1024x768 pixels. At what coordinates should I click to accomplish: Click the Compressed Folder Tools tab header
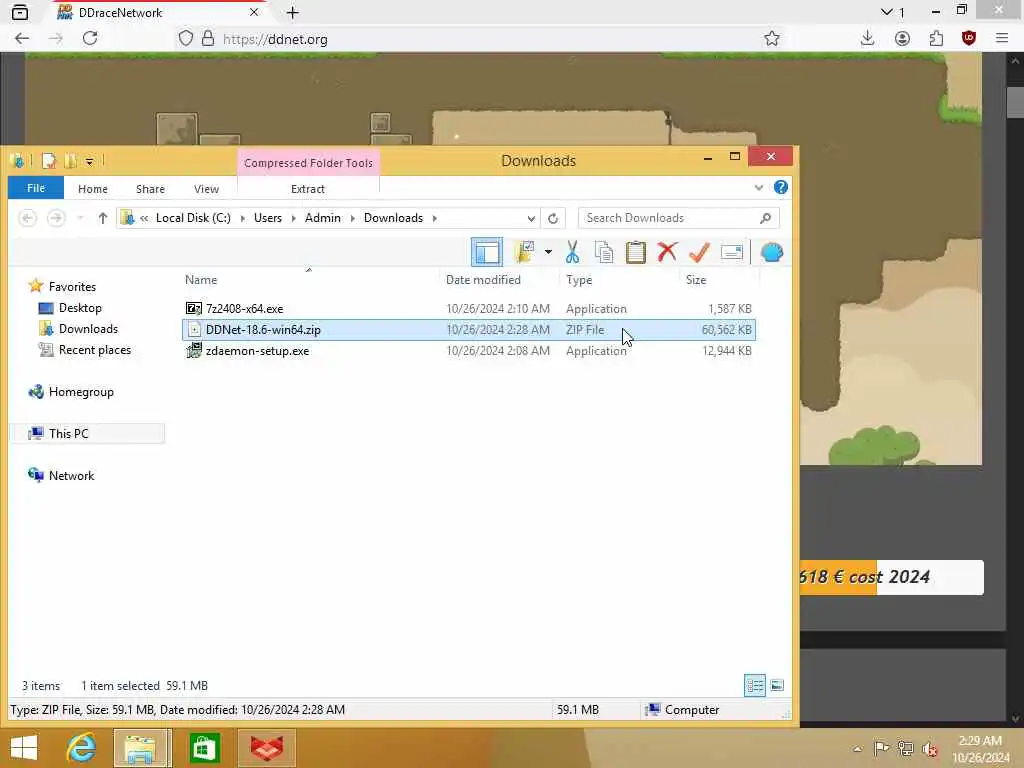(x=308, y=163)
